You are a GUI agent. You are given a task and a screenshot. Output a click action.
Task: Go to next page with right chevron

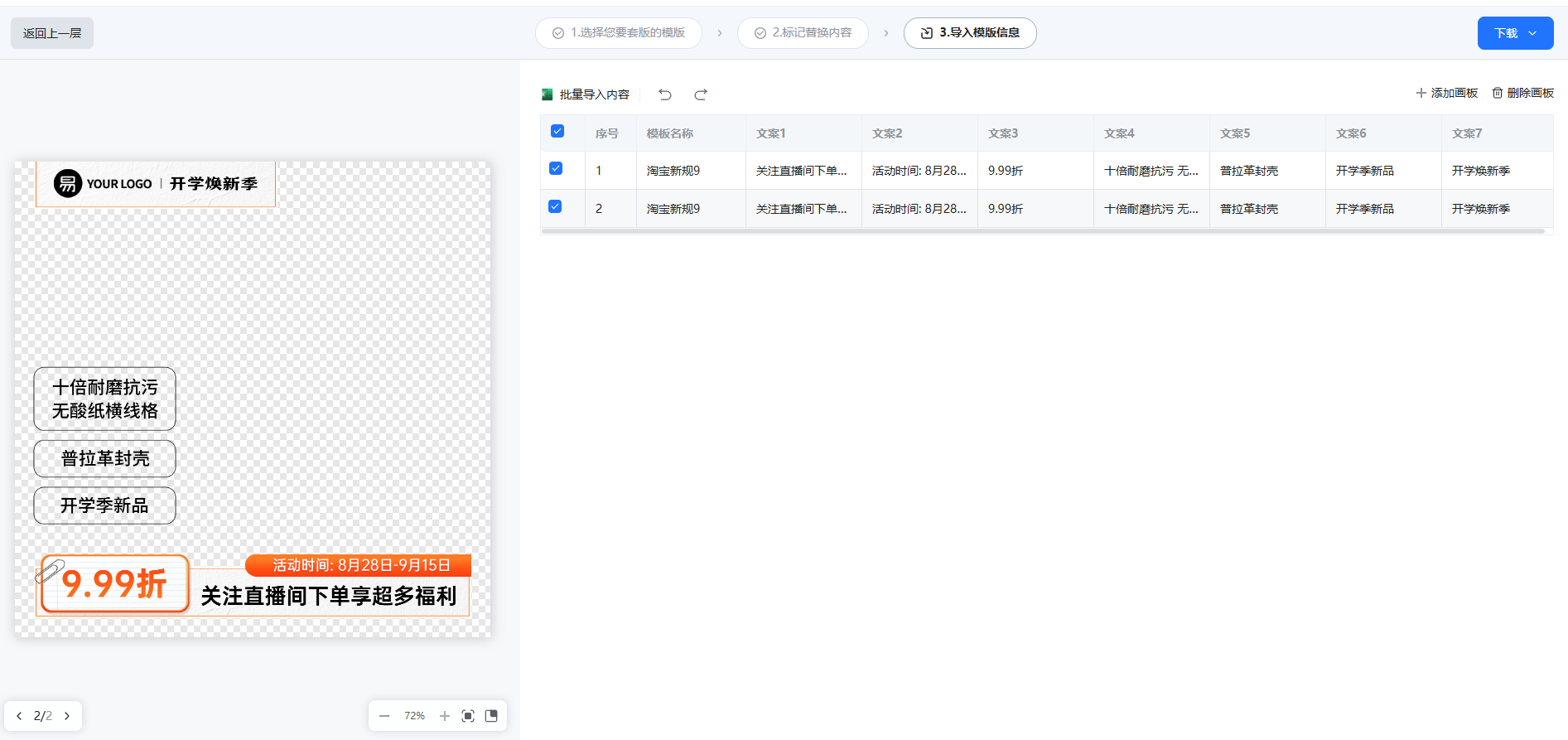coord(67,716)
